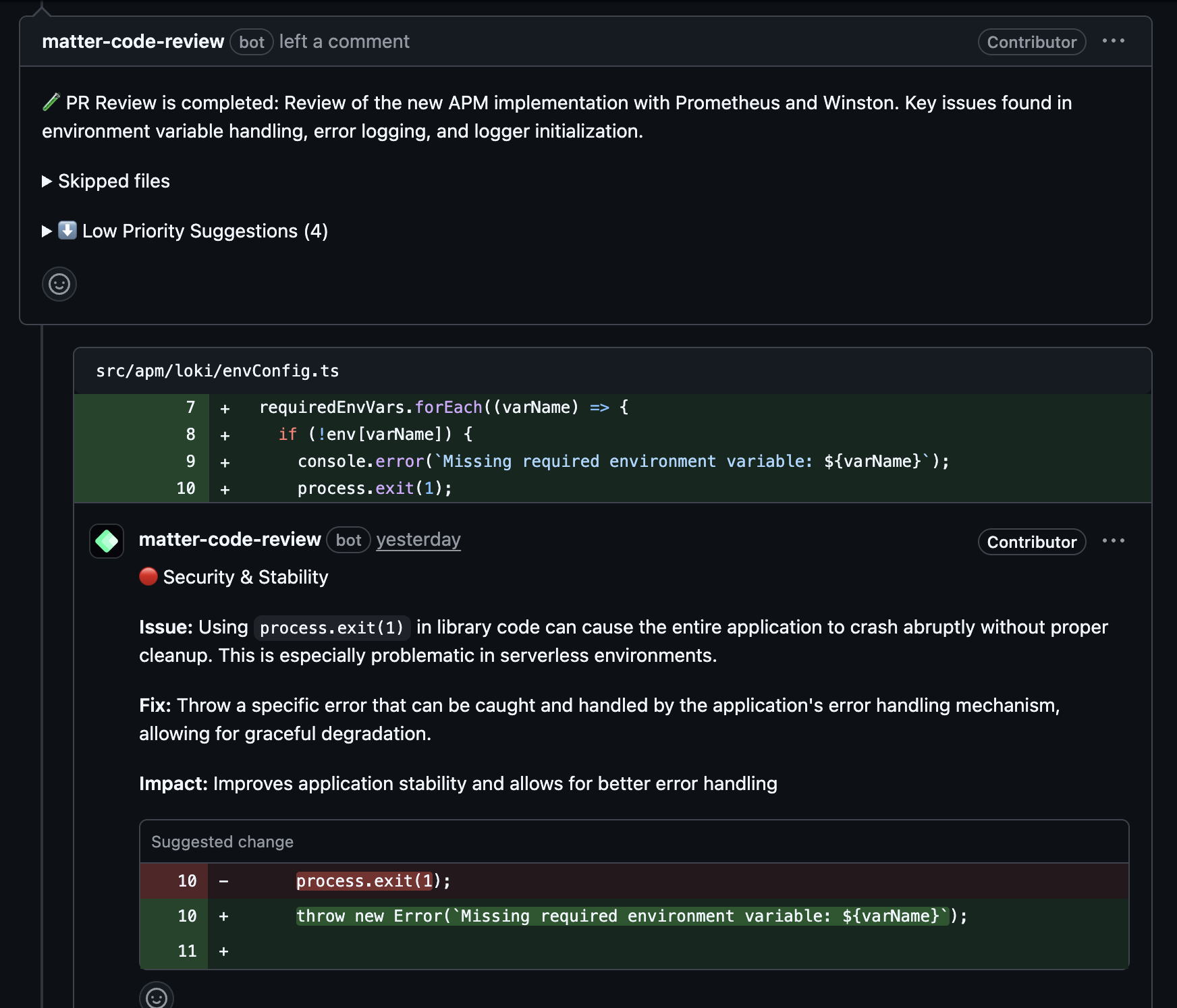Click the bot label next to "left a comment"
This screenshot has width=1177, height=1008.
(x=252, y=42)
